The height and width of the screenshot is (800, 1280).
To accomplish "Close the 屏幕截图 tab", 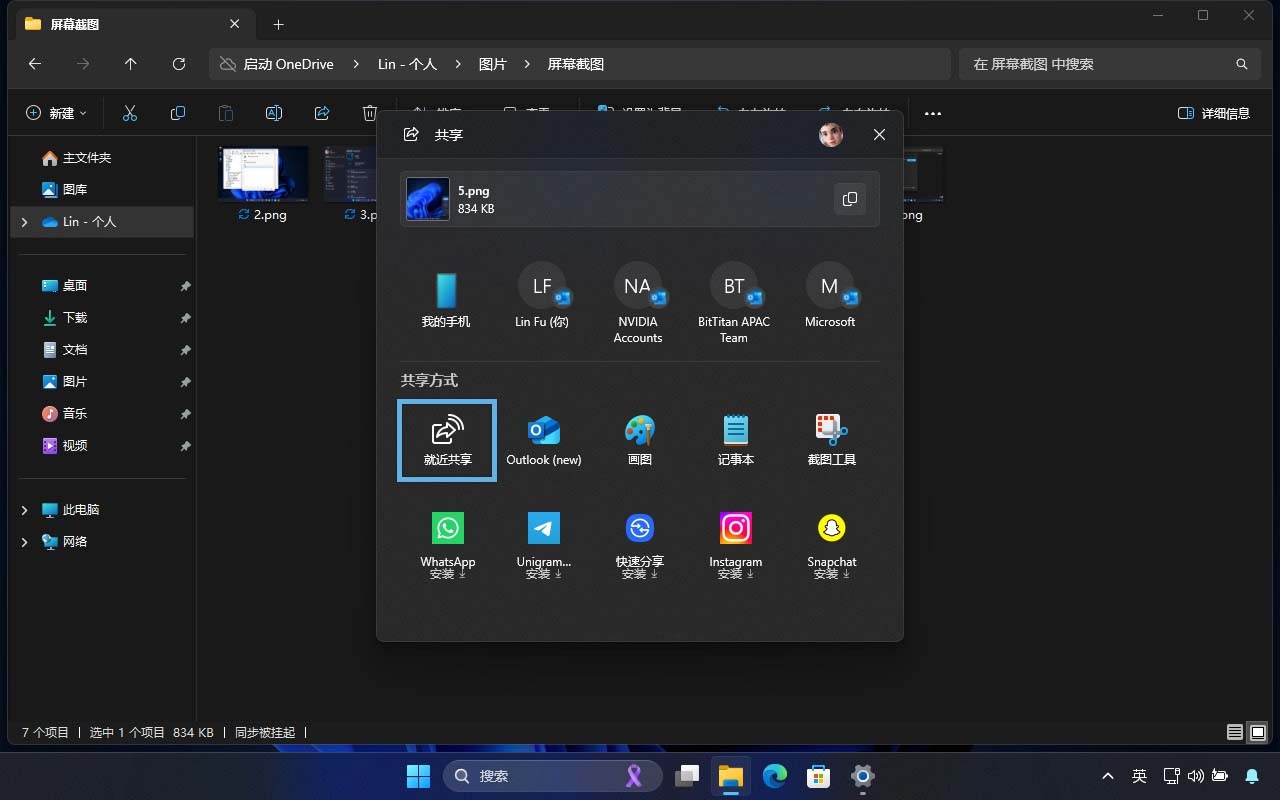I will [235, 24].
